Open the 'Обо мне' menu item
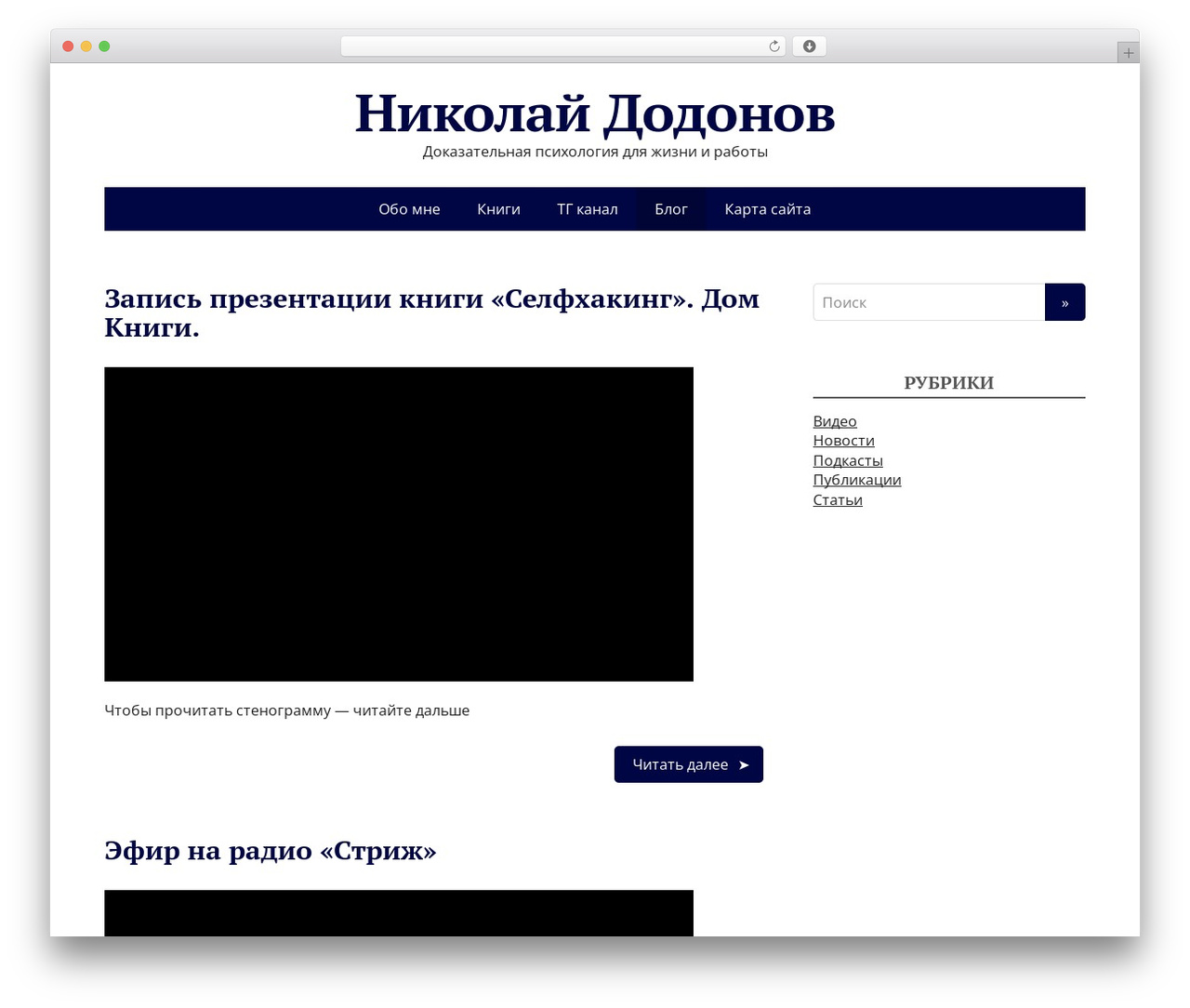 (x=409, y=209)
